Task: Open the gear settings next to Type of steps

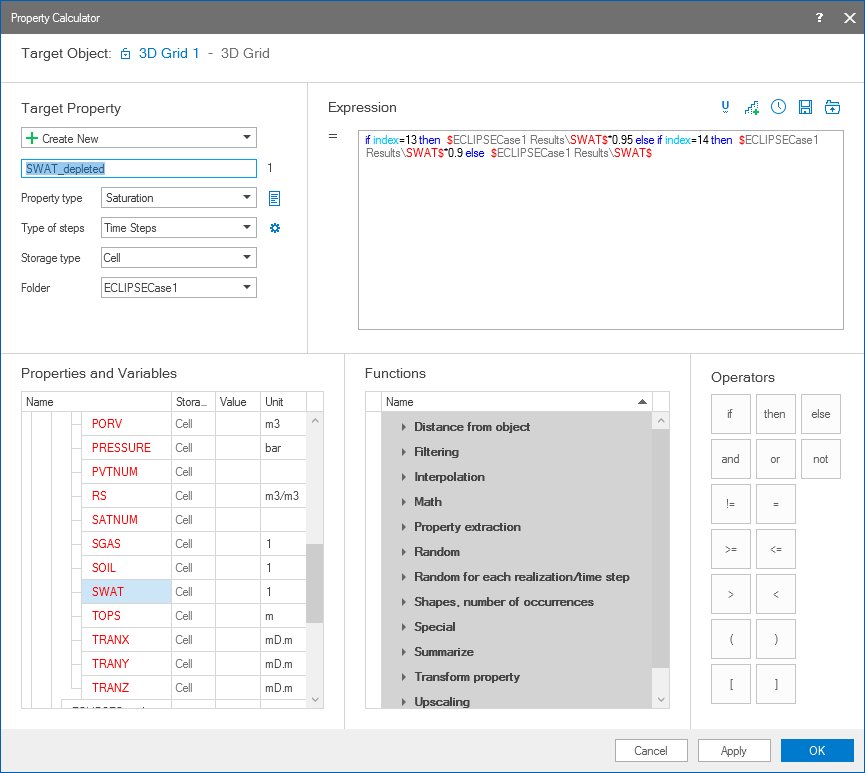Action: coord(275,228)
